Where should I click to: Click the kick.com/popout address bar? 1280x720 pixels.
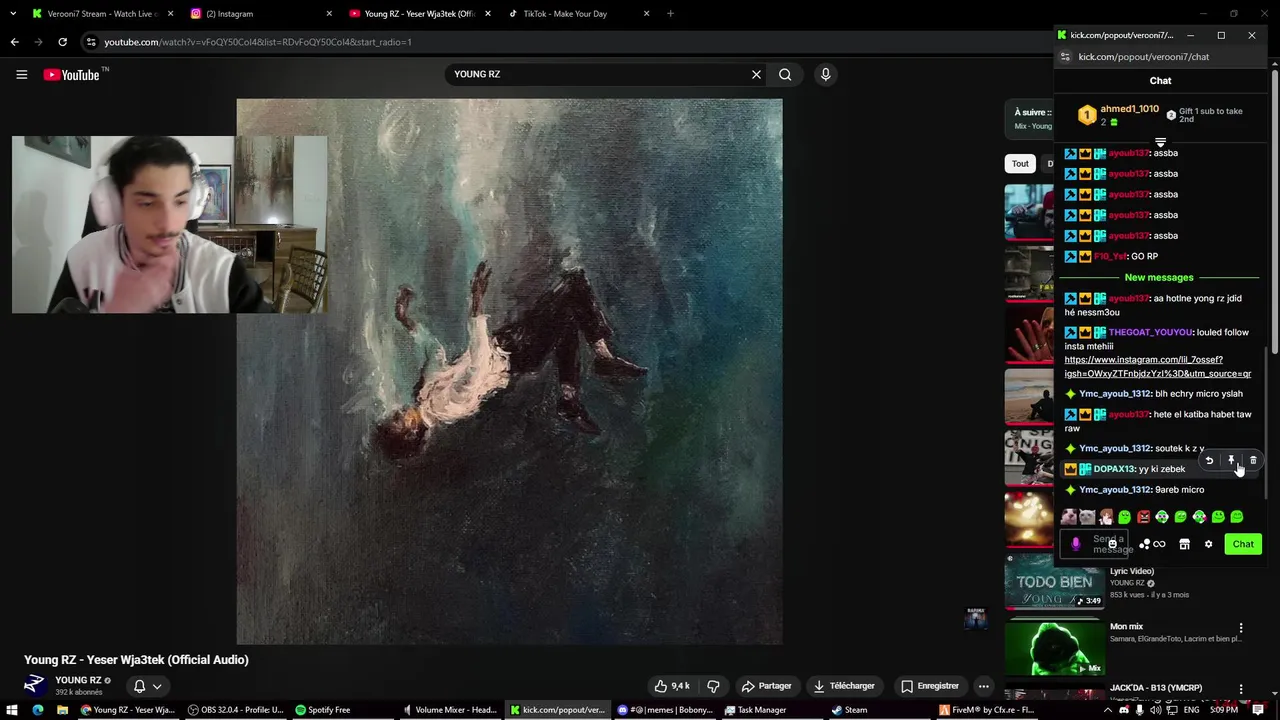1160,57
